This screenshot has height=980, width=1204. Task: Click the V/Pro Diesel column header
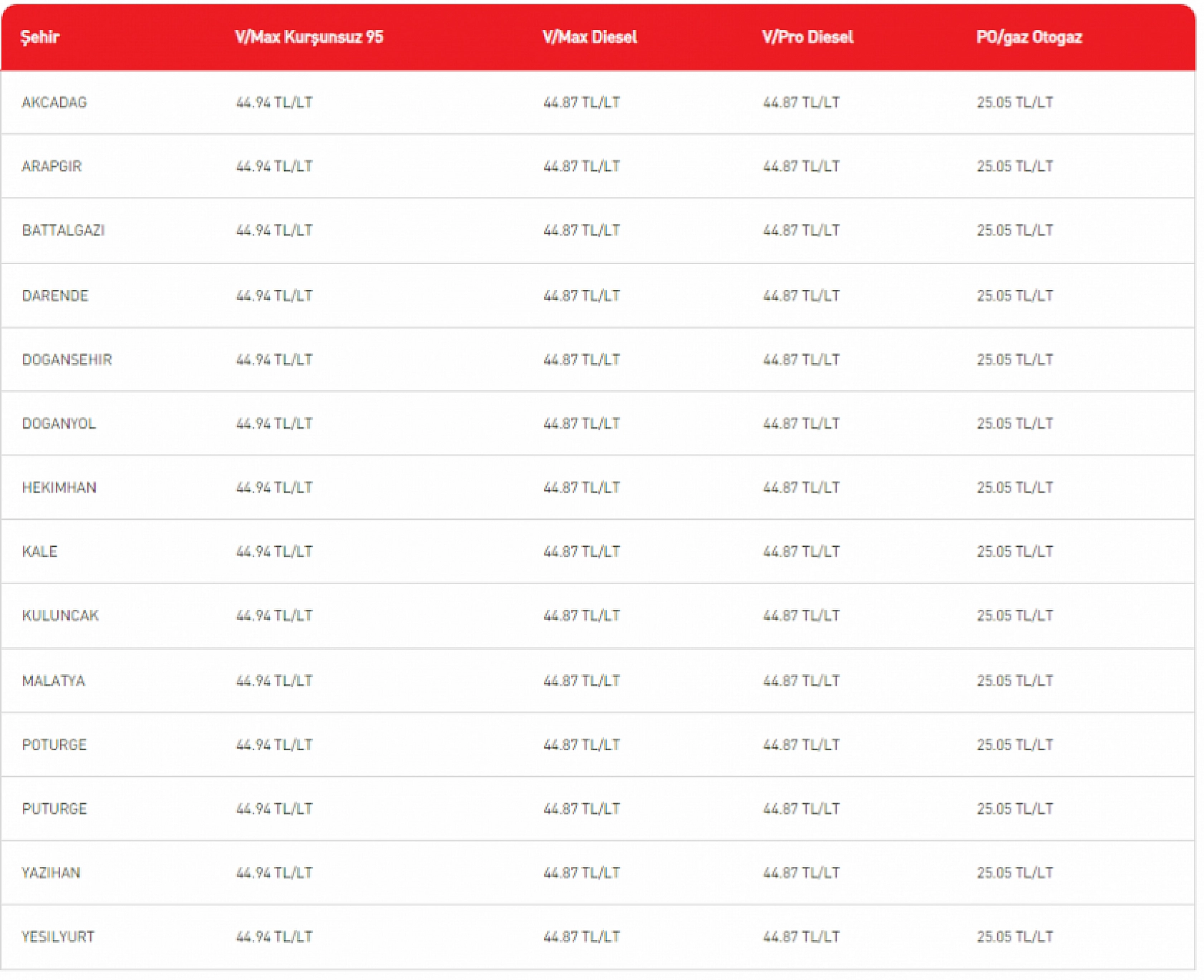807,37
